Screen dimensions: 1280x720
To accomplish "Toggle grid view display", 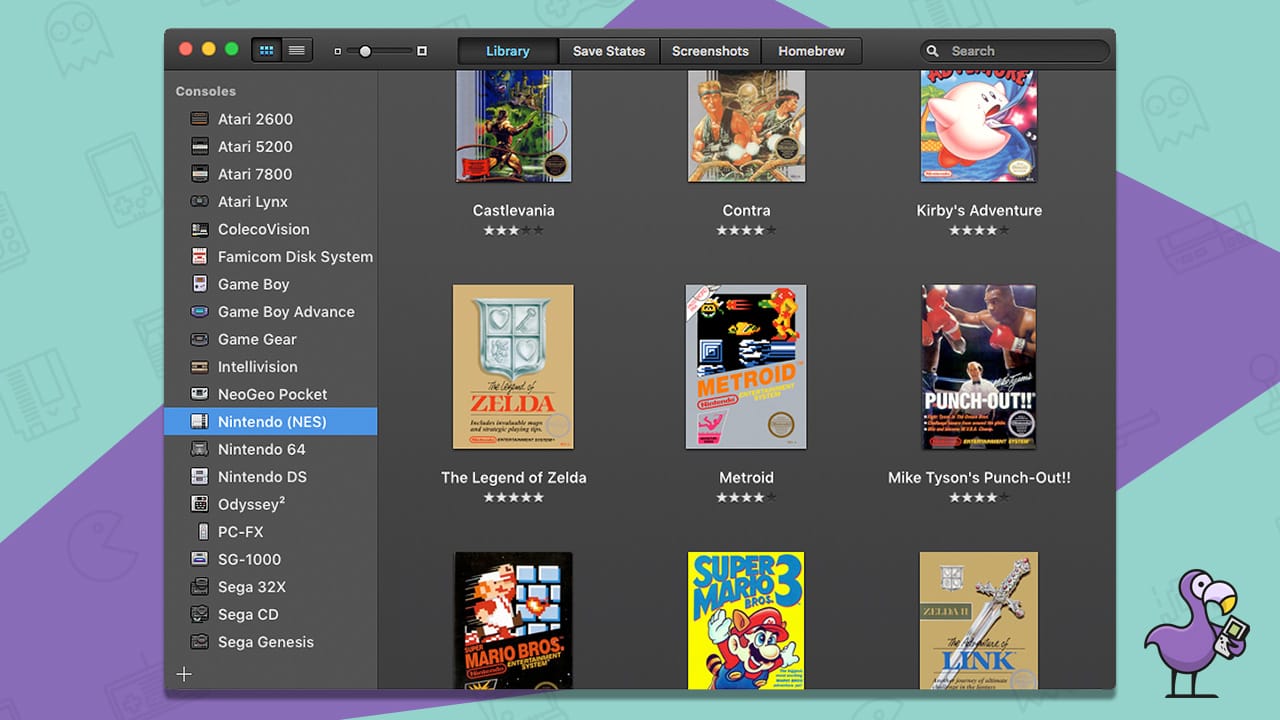I will click(x=266, y=49).
